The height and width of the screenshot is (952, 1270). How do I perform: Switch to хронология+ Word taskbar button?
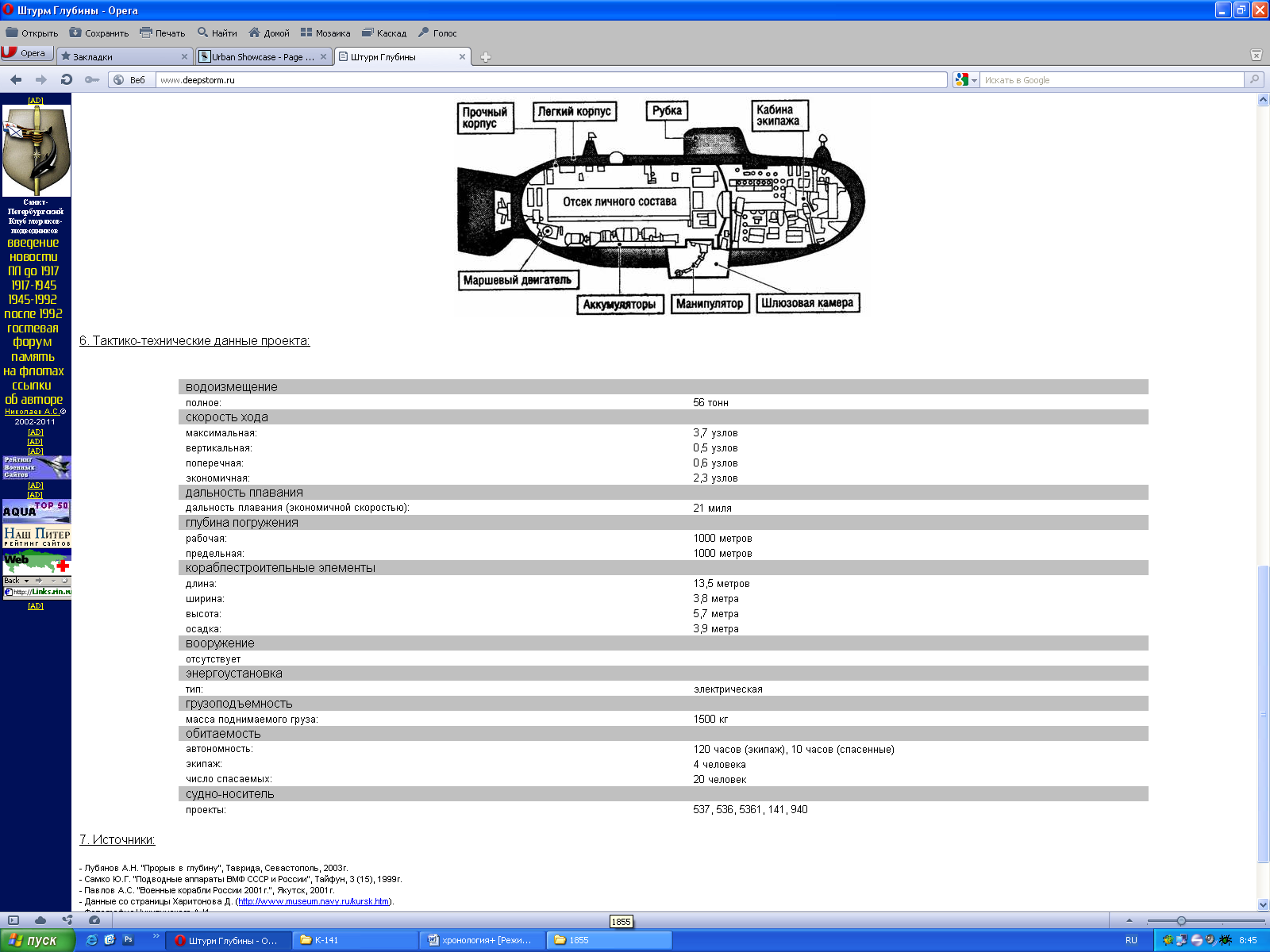point(483,940)
